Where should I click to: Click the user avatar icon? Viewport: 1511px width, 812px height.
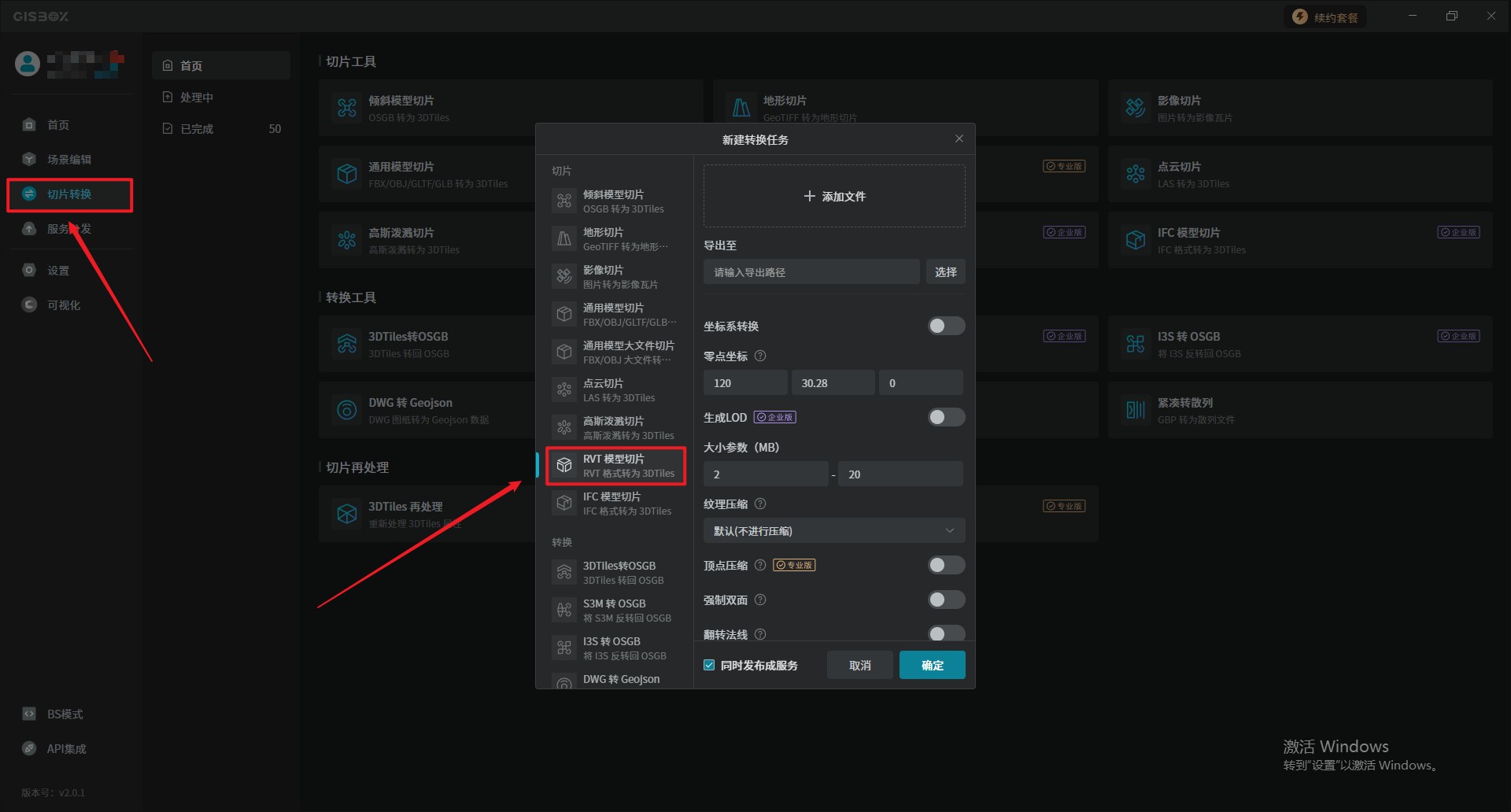point(28,64)
